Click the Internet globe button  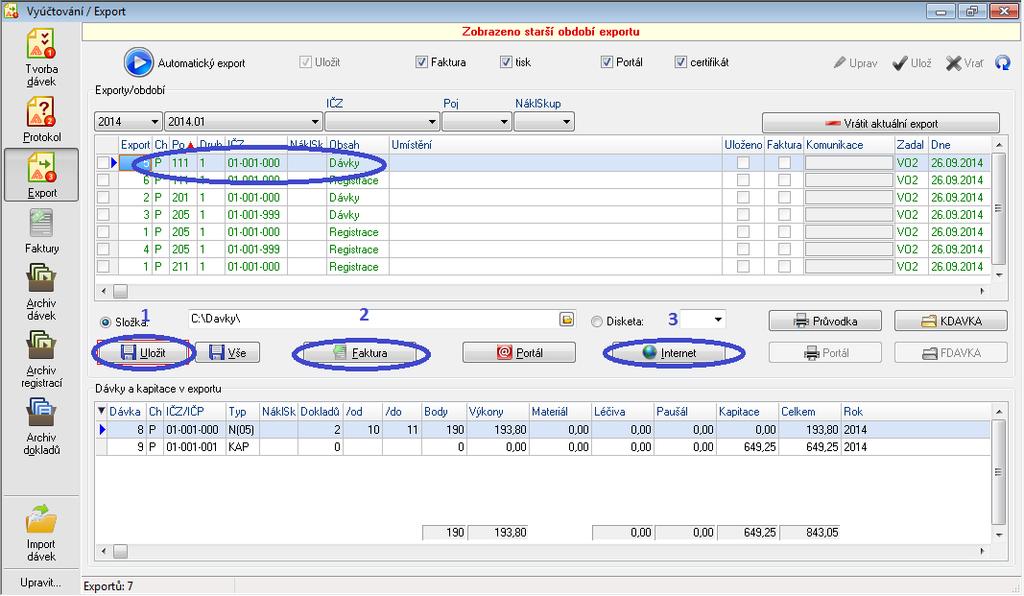tap(669, 353)
